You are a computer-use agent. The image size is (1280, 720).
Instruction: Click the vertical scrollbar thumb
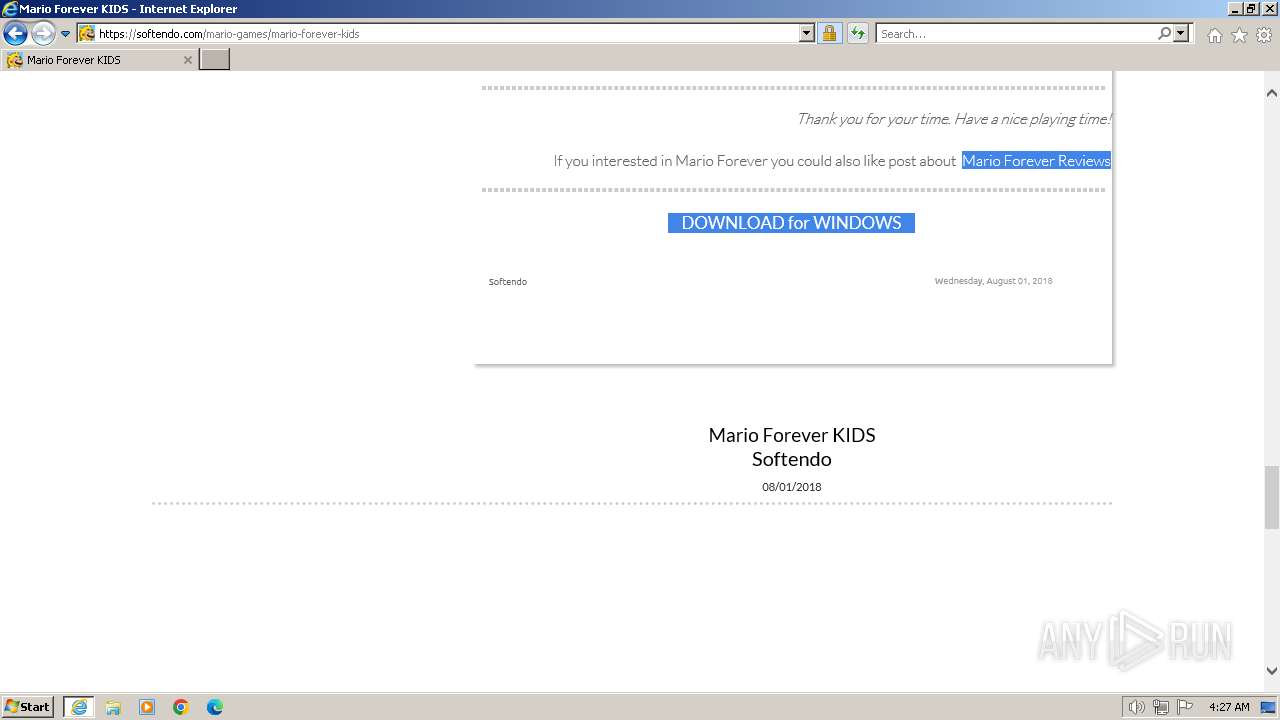pos(1272,497)
